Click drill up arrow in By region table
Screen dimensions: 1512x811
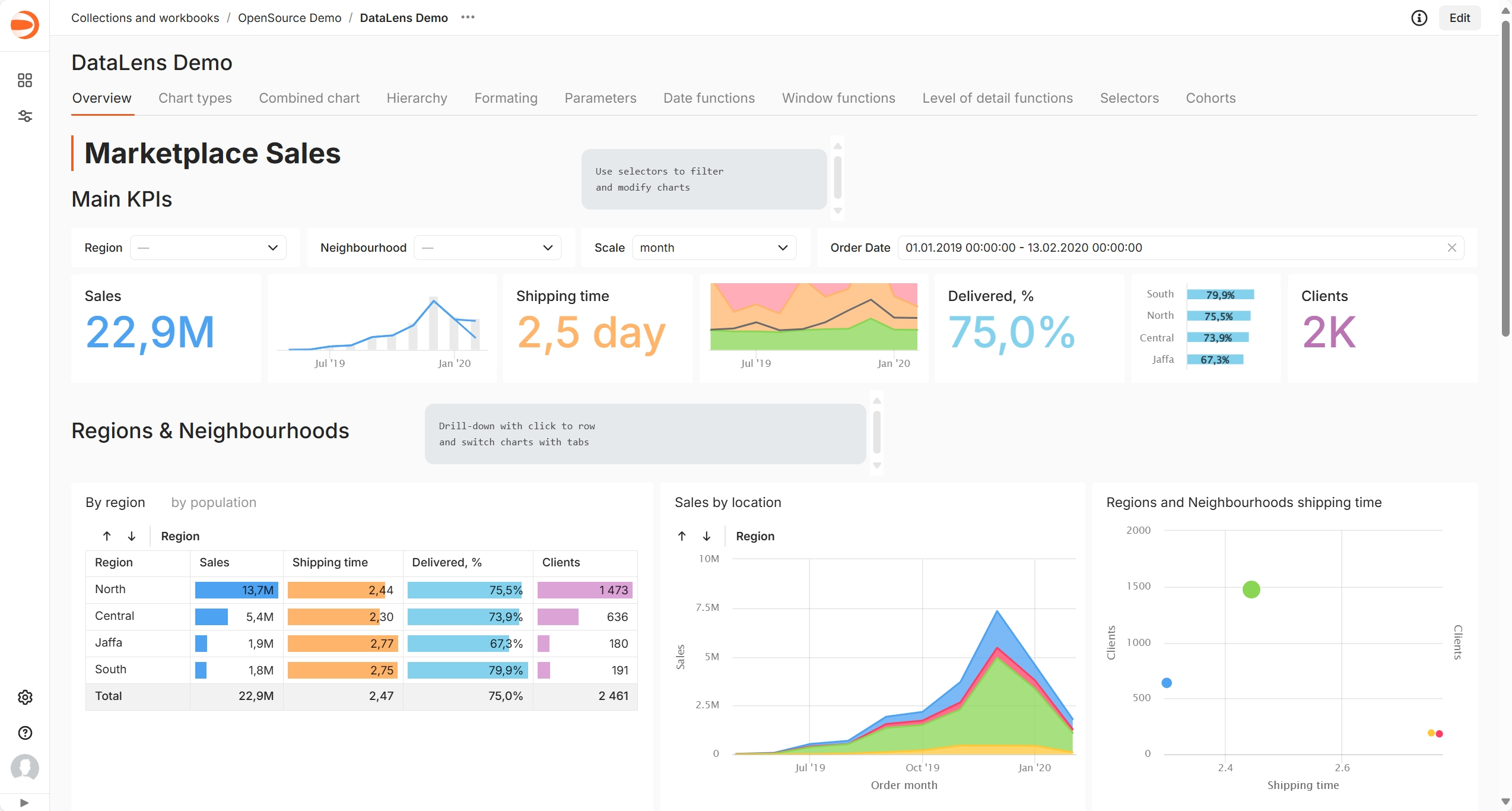pos(107,536)
